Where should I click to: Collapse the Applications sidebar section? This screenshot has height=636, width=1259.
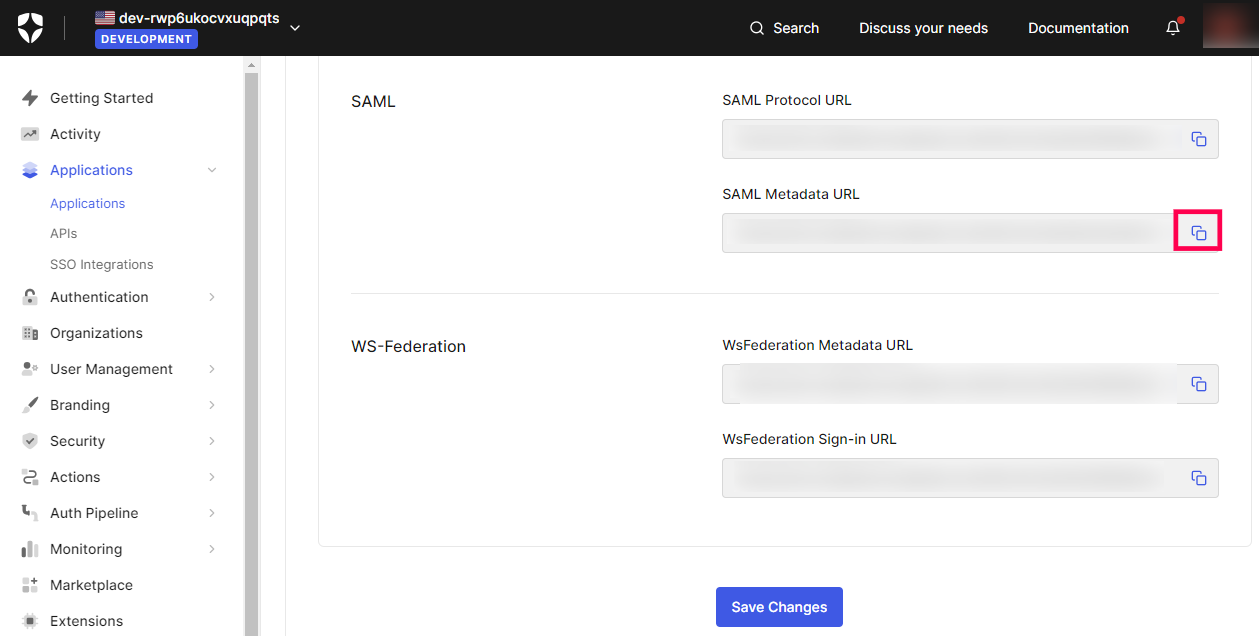coord(212,170)
